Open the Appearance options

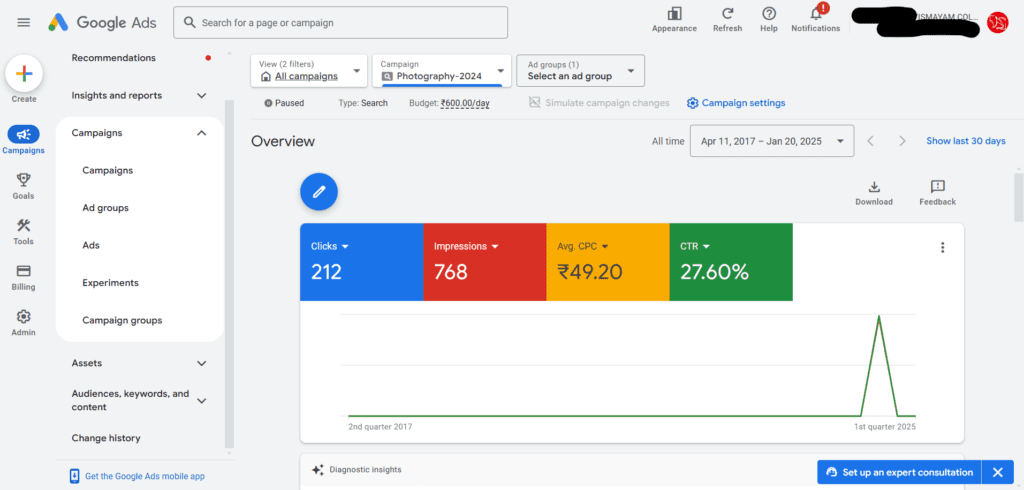[674, 20]
